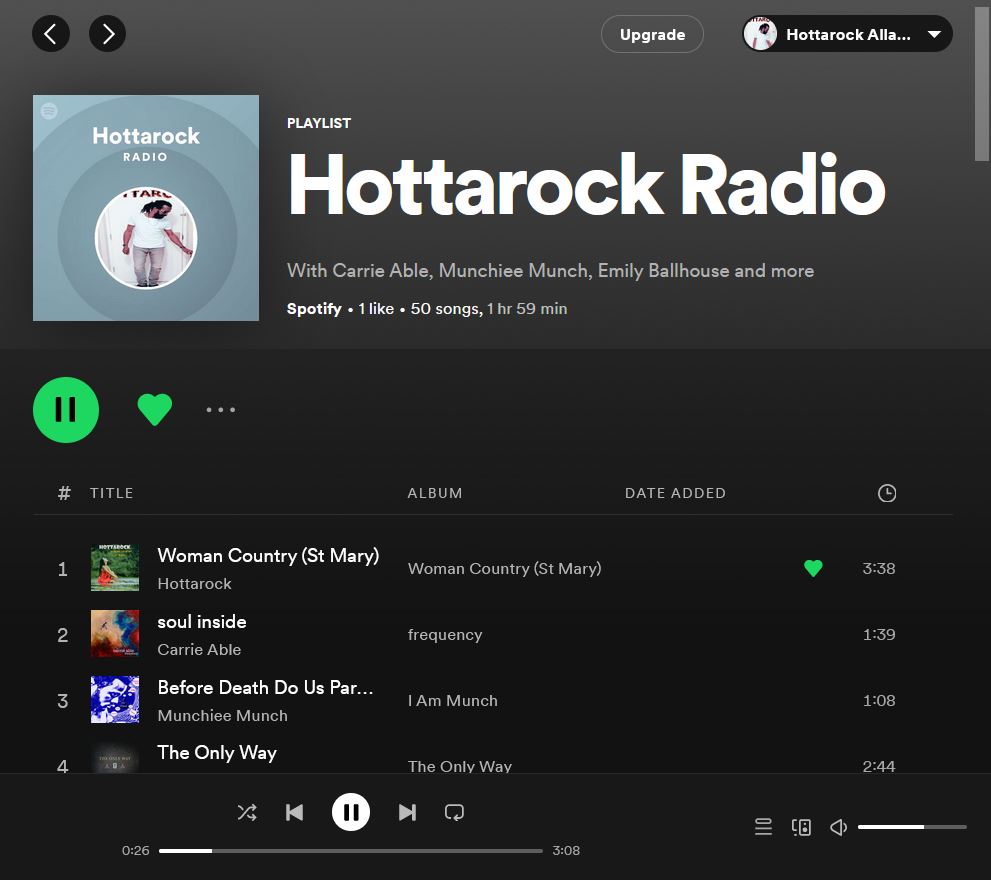Image resolution: width=991 pixels, height=880 pixels.
Task: Open the Hottarock Alla... account dropdown
Action: (848, 34)
